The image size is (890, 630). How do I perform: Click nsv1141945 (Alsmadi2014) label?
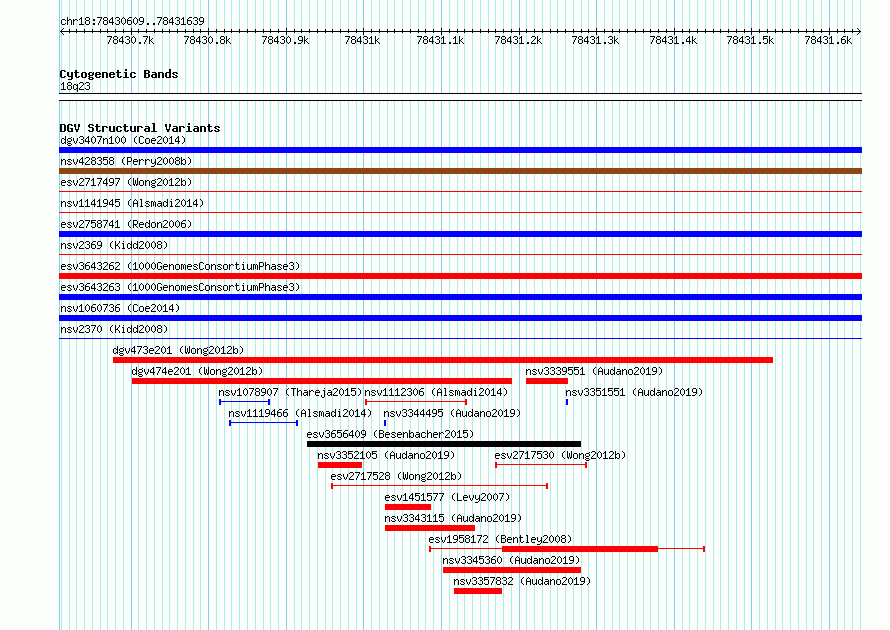click(132, 203)
